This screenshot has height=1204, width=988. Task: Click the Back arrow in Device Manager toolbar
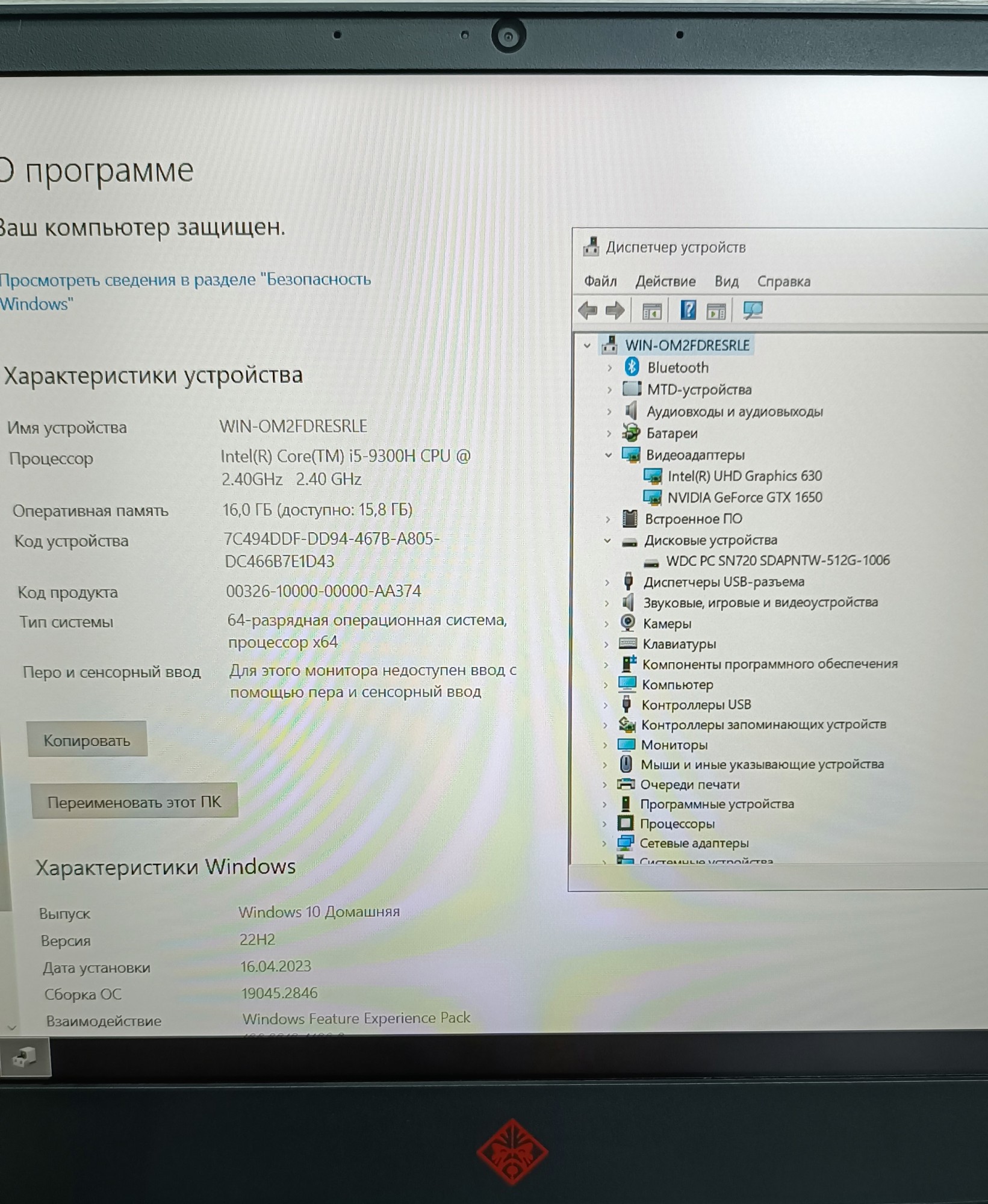[x=587, y=311]
